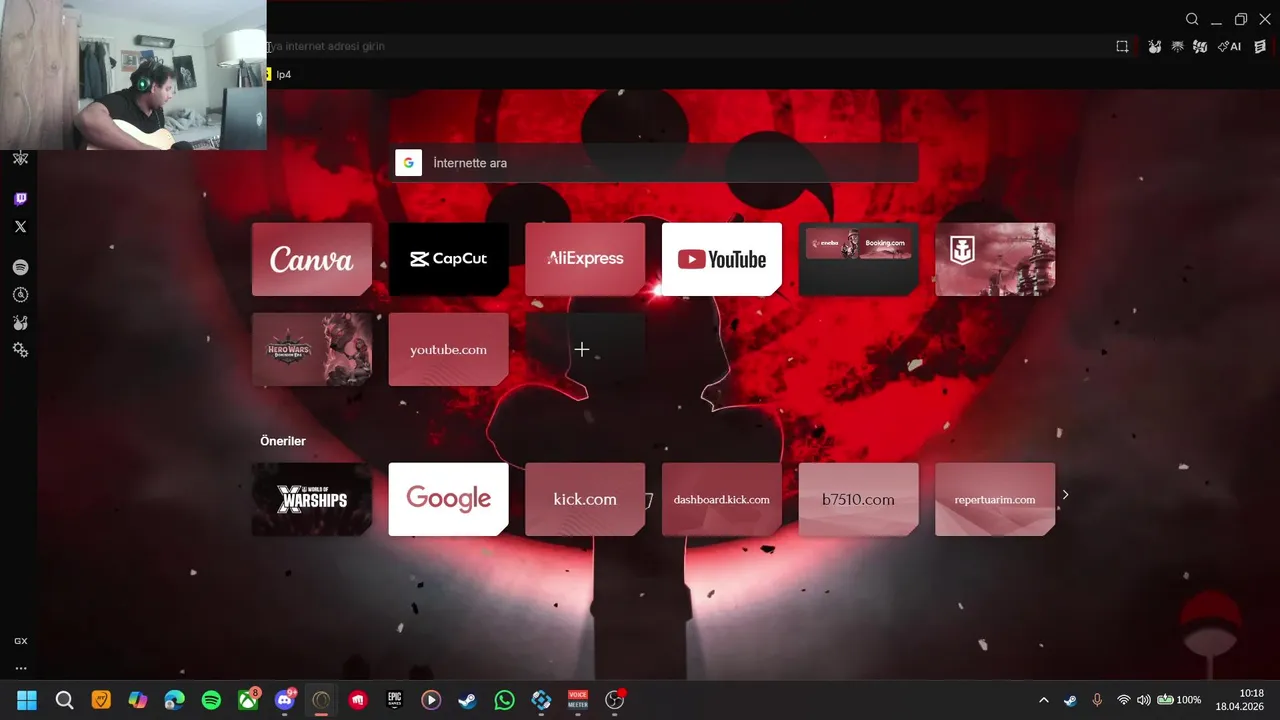Click the Google logo in the search box

[408, 163]
